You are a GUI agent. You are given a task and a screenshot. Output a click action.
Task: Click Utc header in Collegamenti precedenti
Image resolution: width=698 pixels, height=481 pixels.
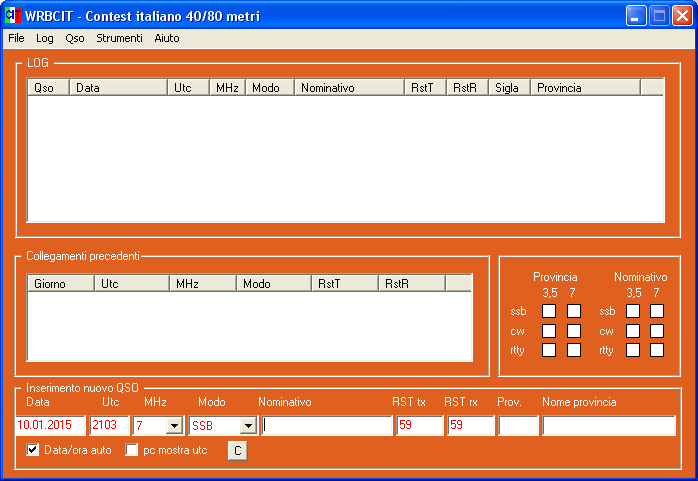tap(132, 283)
